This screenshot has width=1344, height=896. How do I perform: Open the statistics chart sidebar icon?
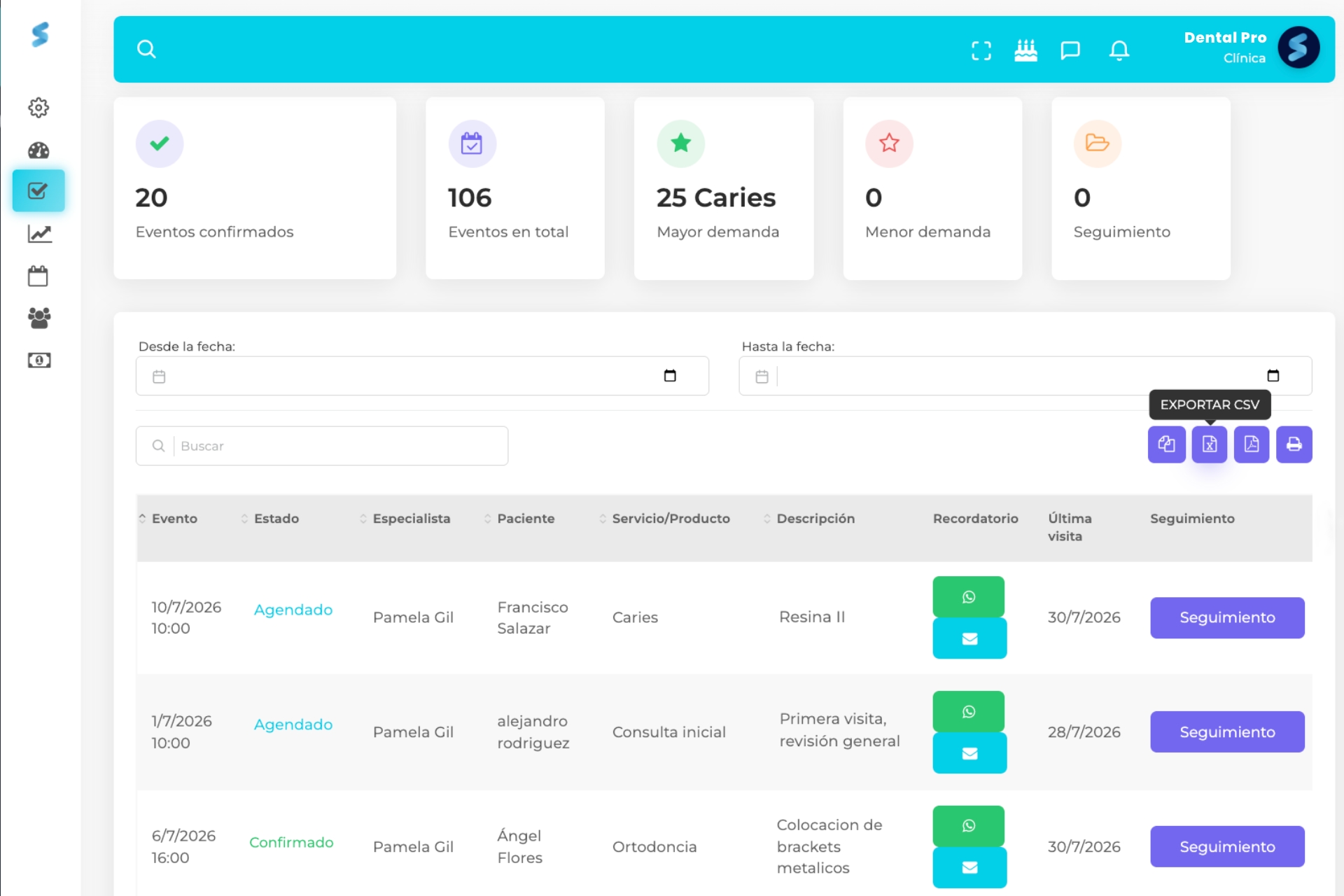tap(39, 234)
